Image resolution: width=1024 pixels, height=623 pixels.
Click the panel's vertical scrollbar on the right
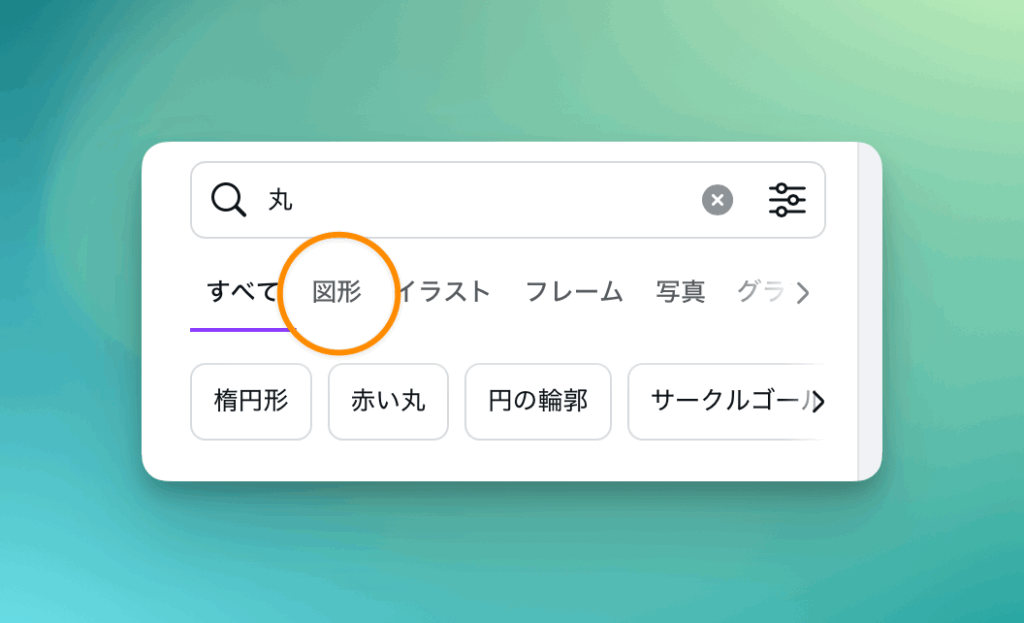(x=869, y=310)
